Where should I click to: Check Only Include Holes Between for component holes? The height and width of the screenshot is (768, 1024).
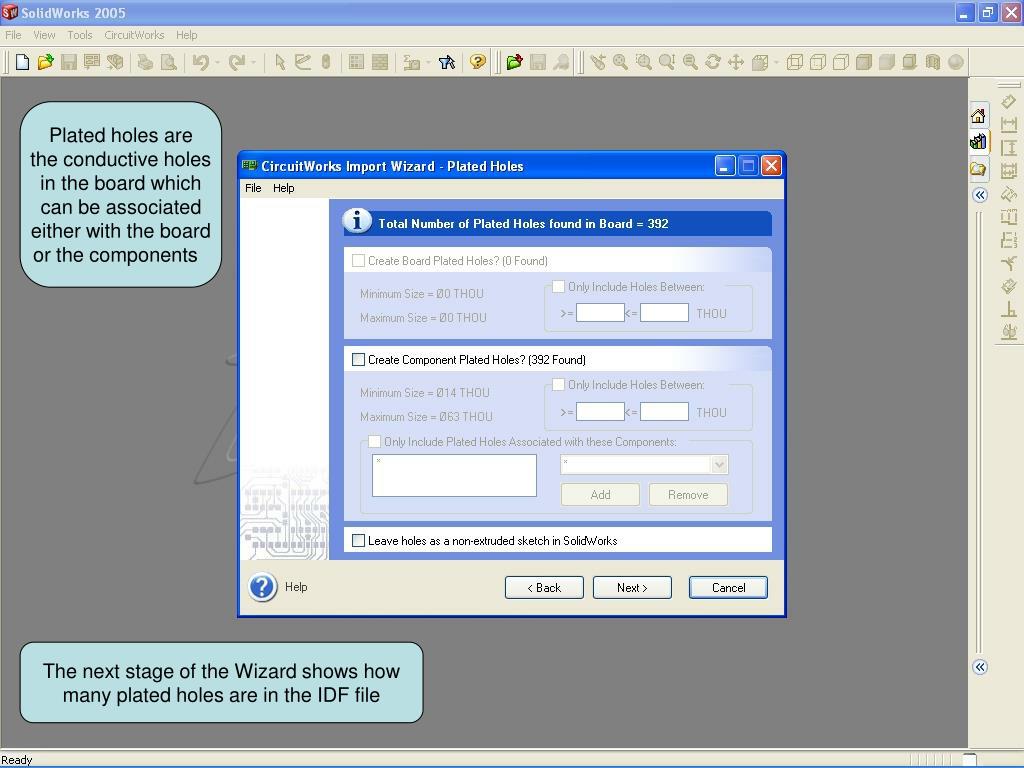[x=558, y=385]
